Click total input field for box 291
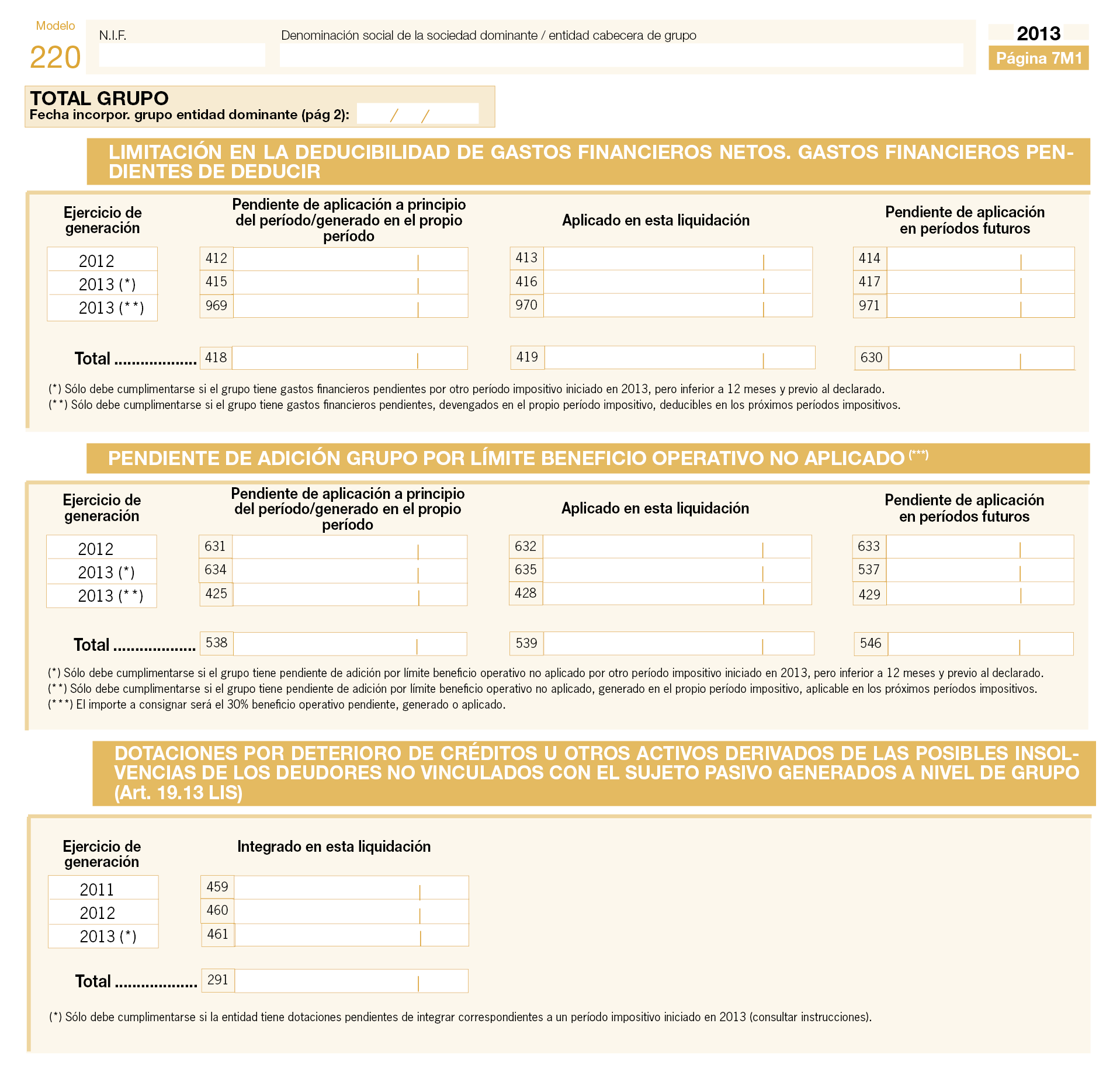Viewport: 1120px width, 1065px height. click(x=352, y=981)
